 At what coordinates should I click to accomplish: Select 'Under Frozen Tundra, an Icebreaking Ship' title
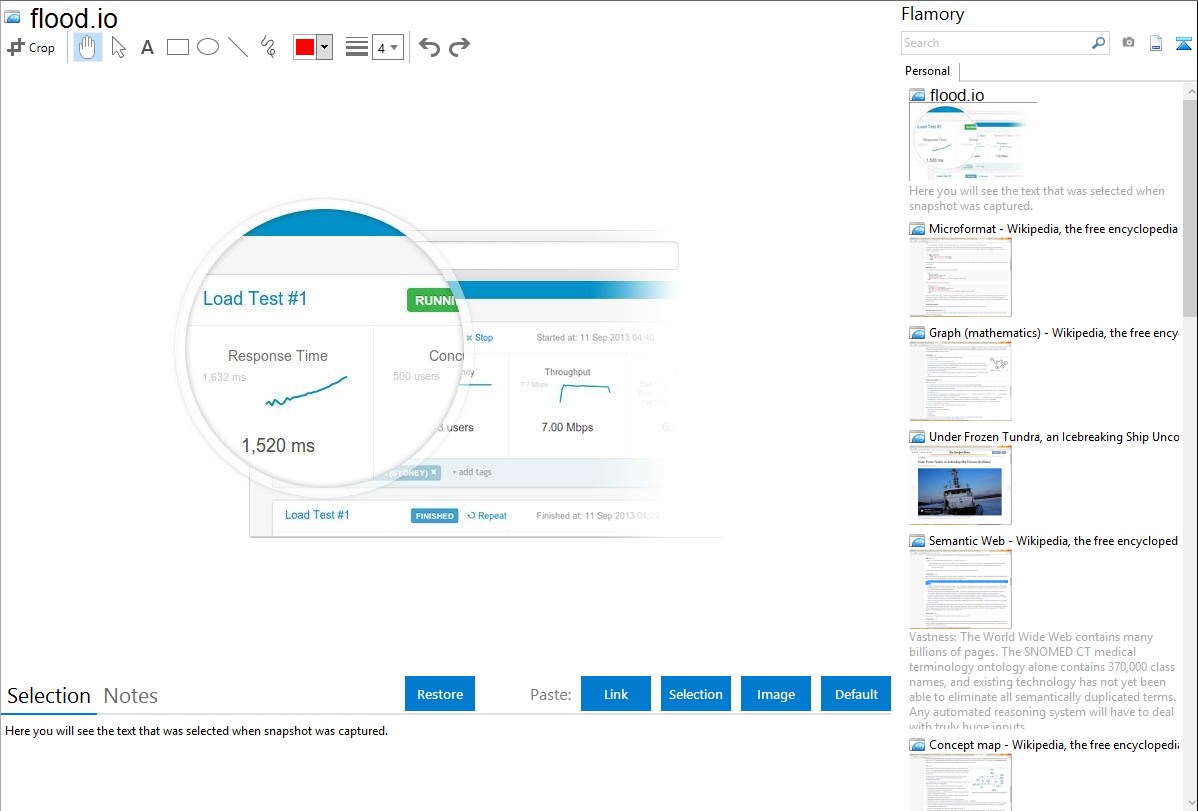(1054, 437)
